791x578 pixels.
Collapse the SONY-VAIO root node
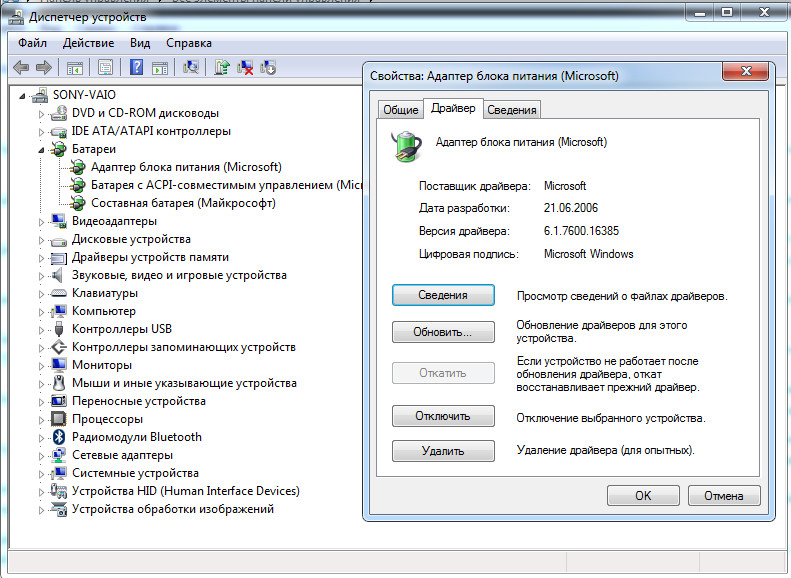click(x=22, y=96)
